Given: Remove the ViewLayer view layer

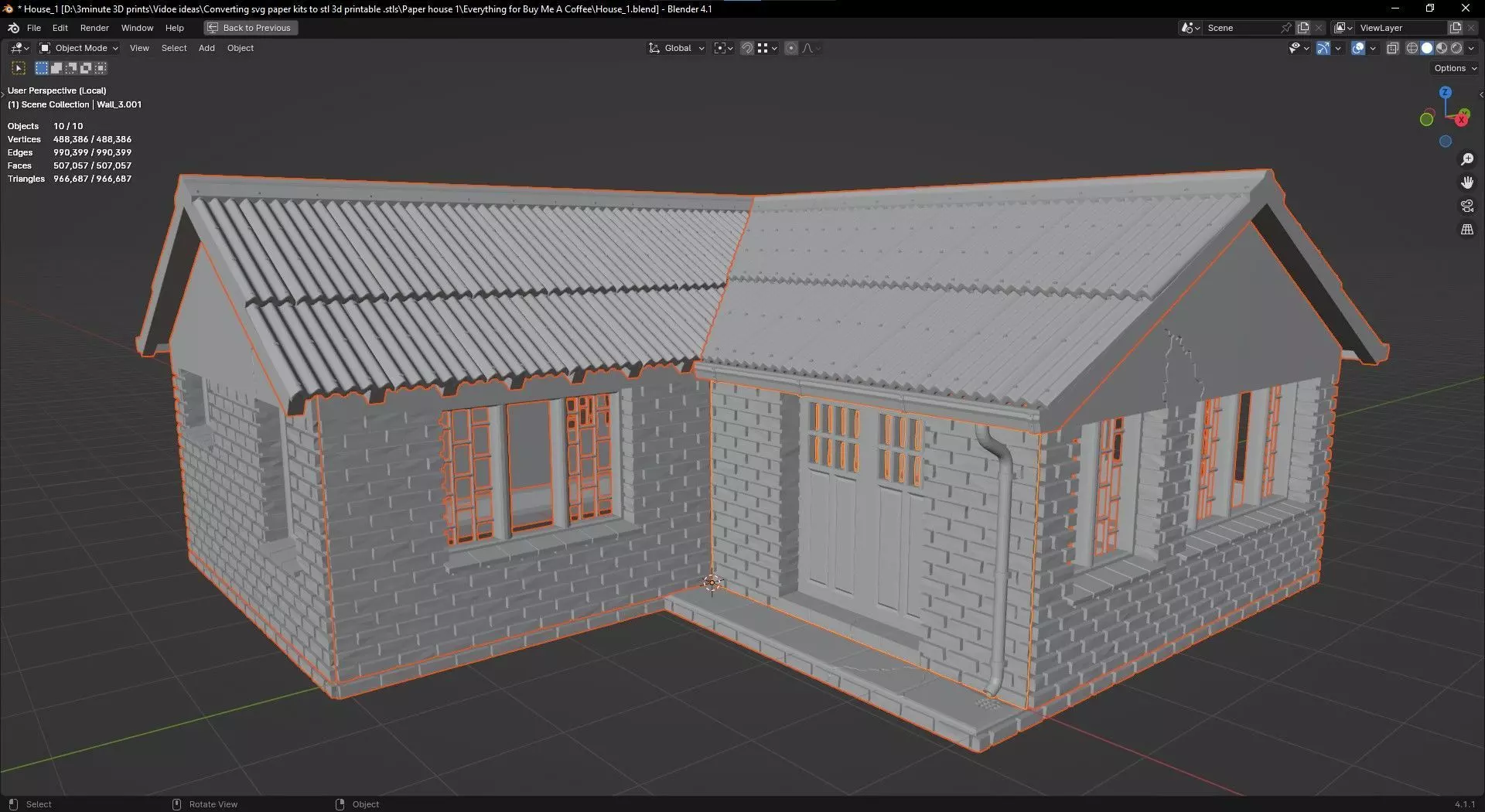Looking at the screenshot, I should [1471, 28].
